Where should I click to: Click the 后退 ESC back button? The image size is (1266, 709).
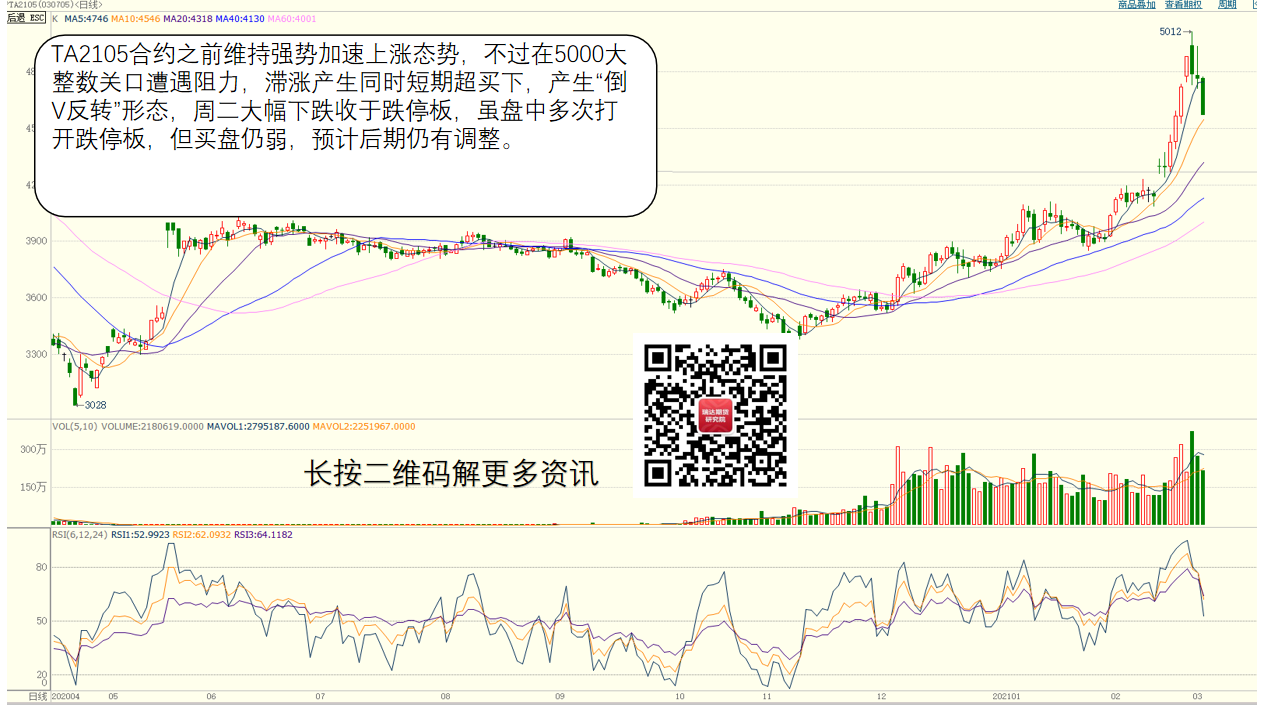(x=27, y=18)
